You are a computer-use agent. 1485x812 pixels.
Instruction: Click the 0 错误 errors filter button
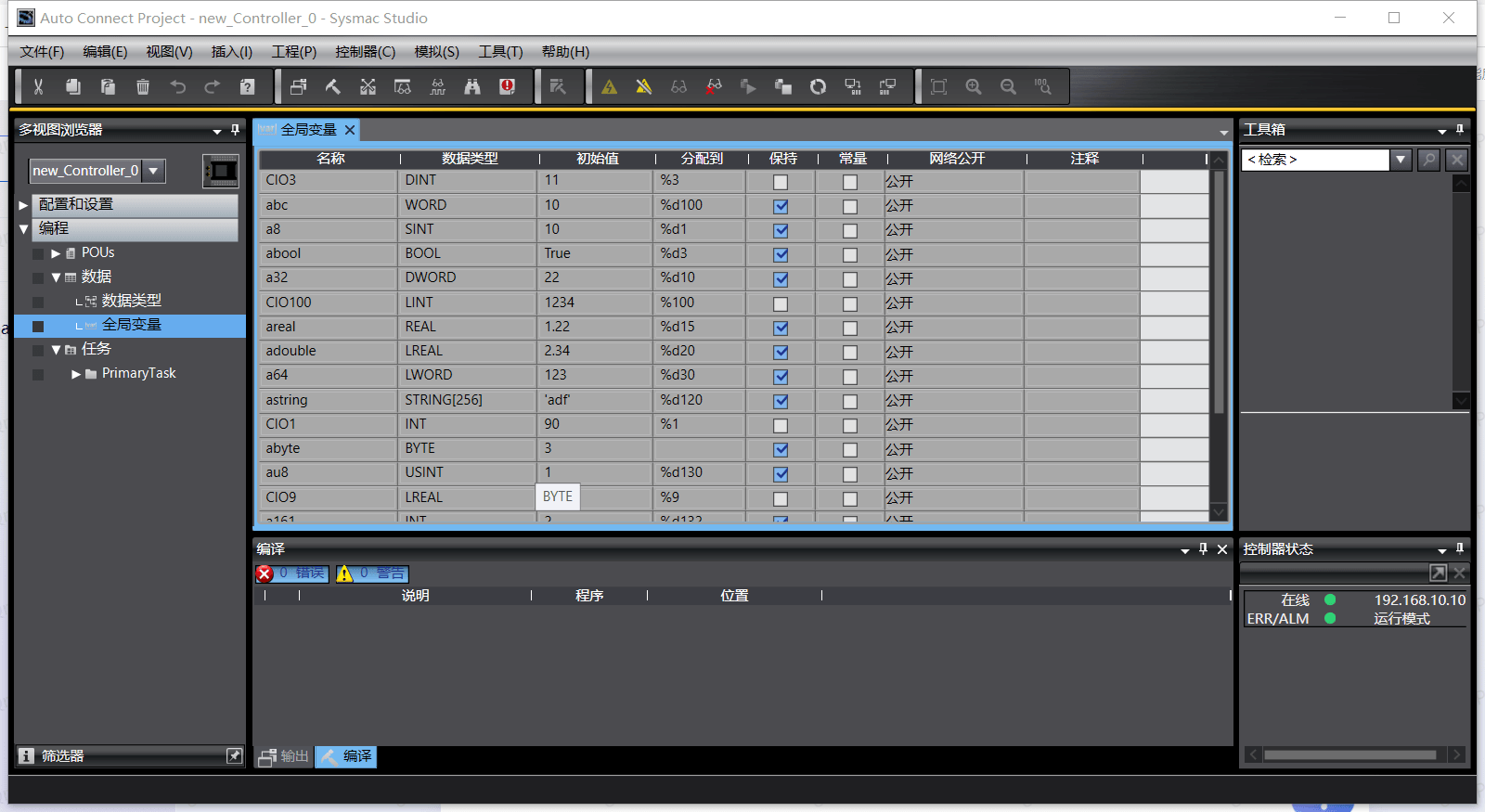coord(291,574)
